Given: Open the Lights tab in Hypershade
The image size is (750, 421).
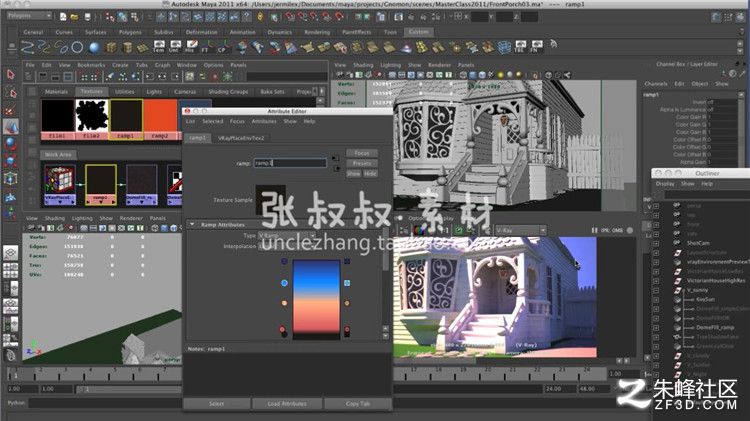Looking at the screenshot, I should pos(154,92).
